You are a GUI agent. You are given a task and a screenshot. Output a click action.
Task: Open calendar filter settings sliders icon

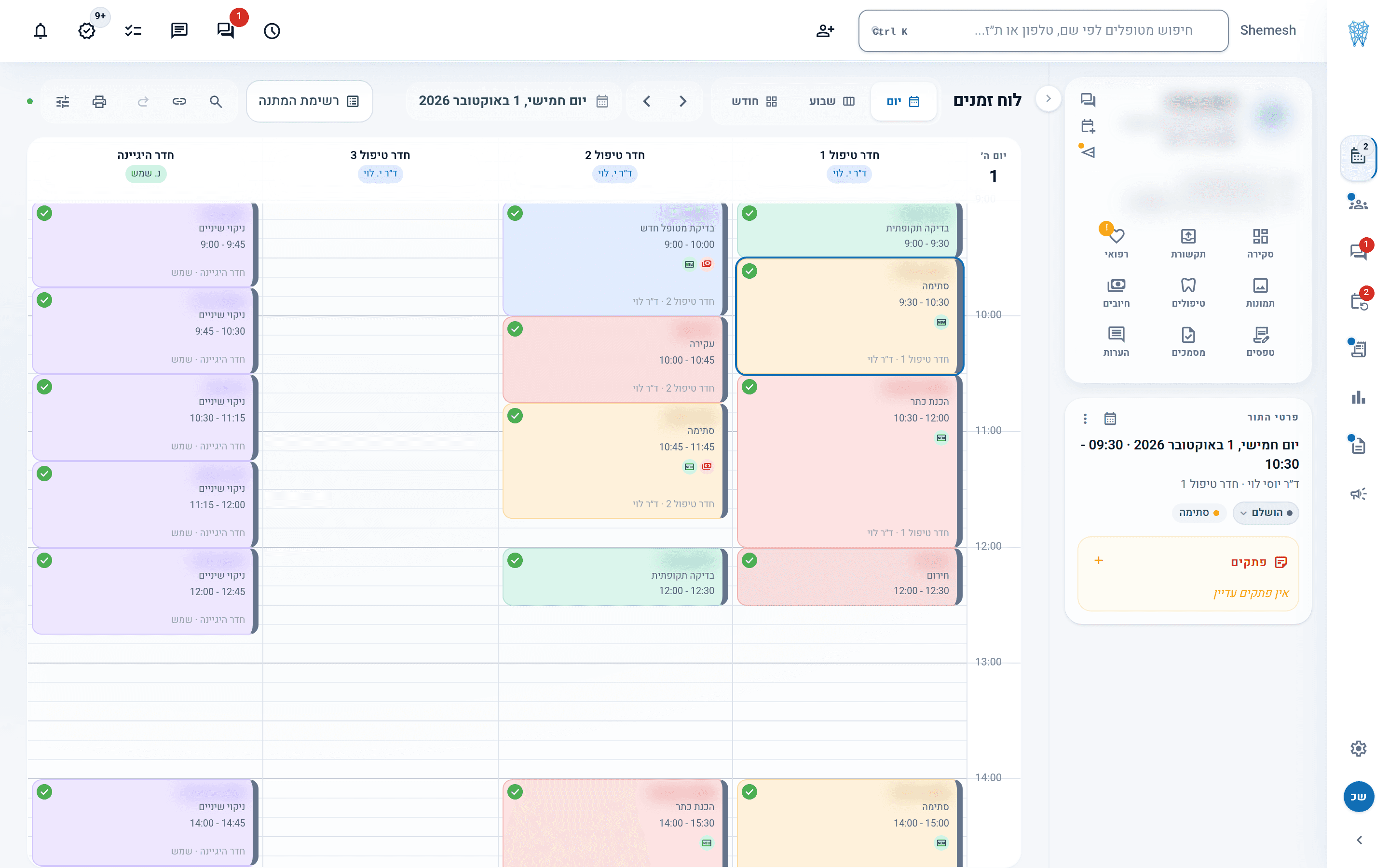point(63,102)
